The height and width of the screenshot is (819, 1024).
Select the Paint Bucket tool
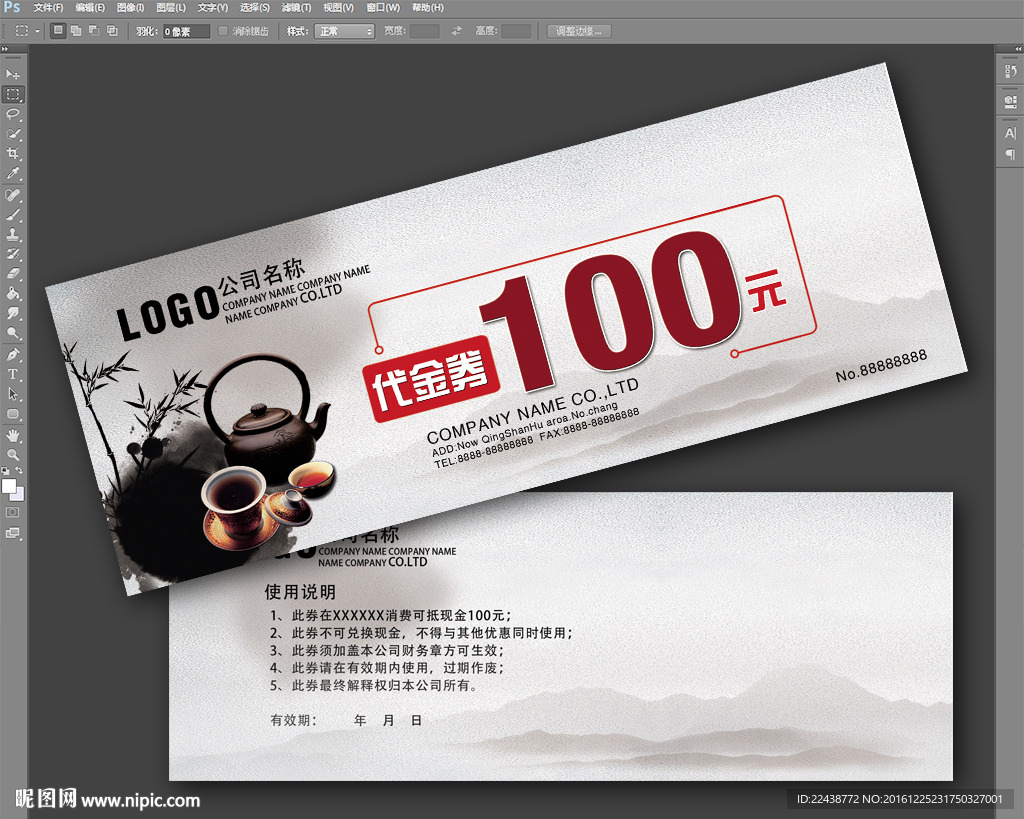(x=12, y=293)
